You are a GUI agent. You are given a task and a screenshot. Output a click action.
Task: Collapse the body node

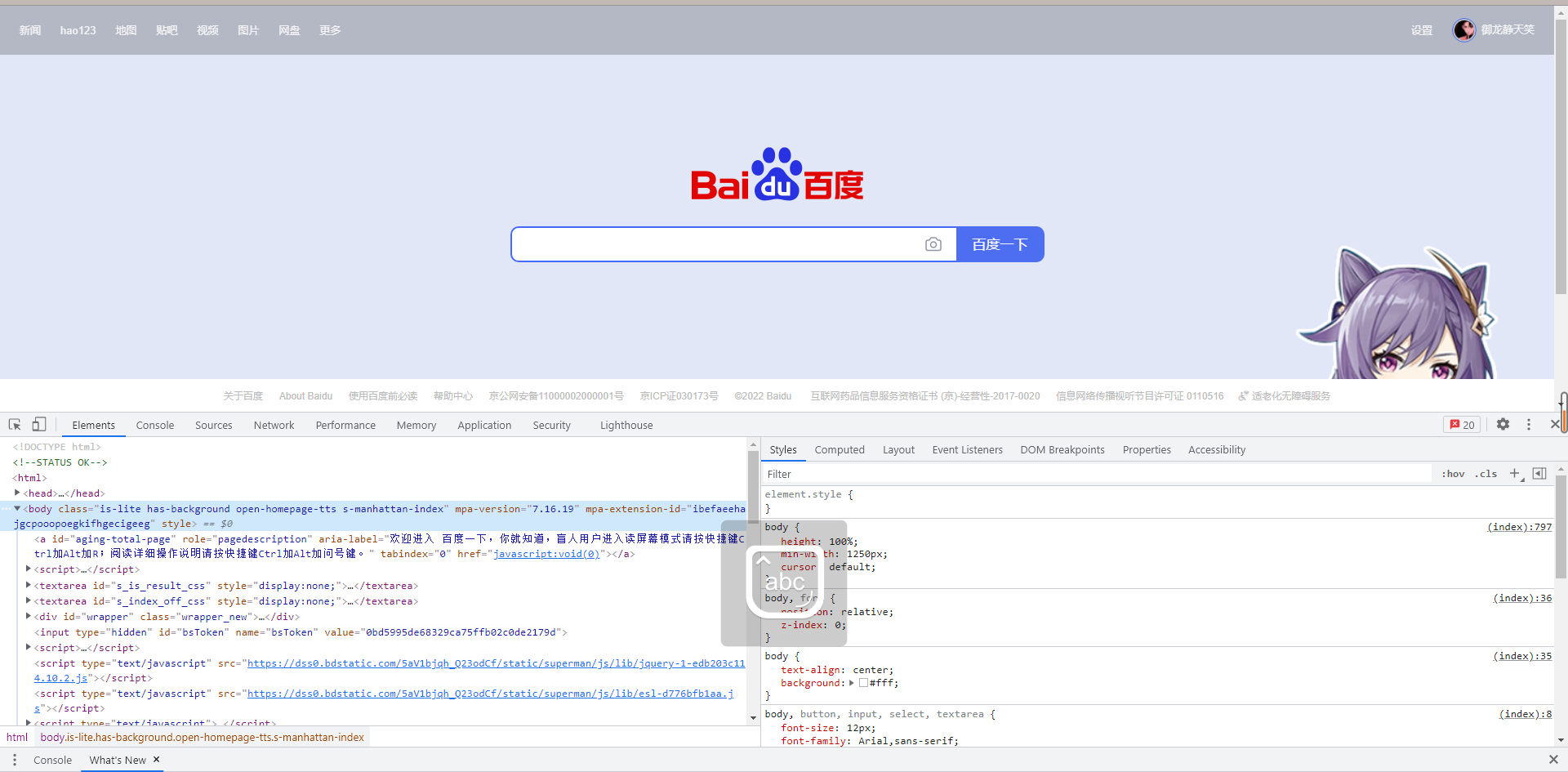pos(17,508)
